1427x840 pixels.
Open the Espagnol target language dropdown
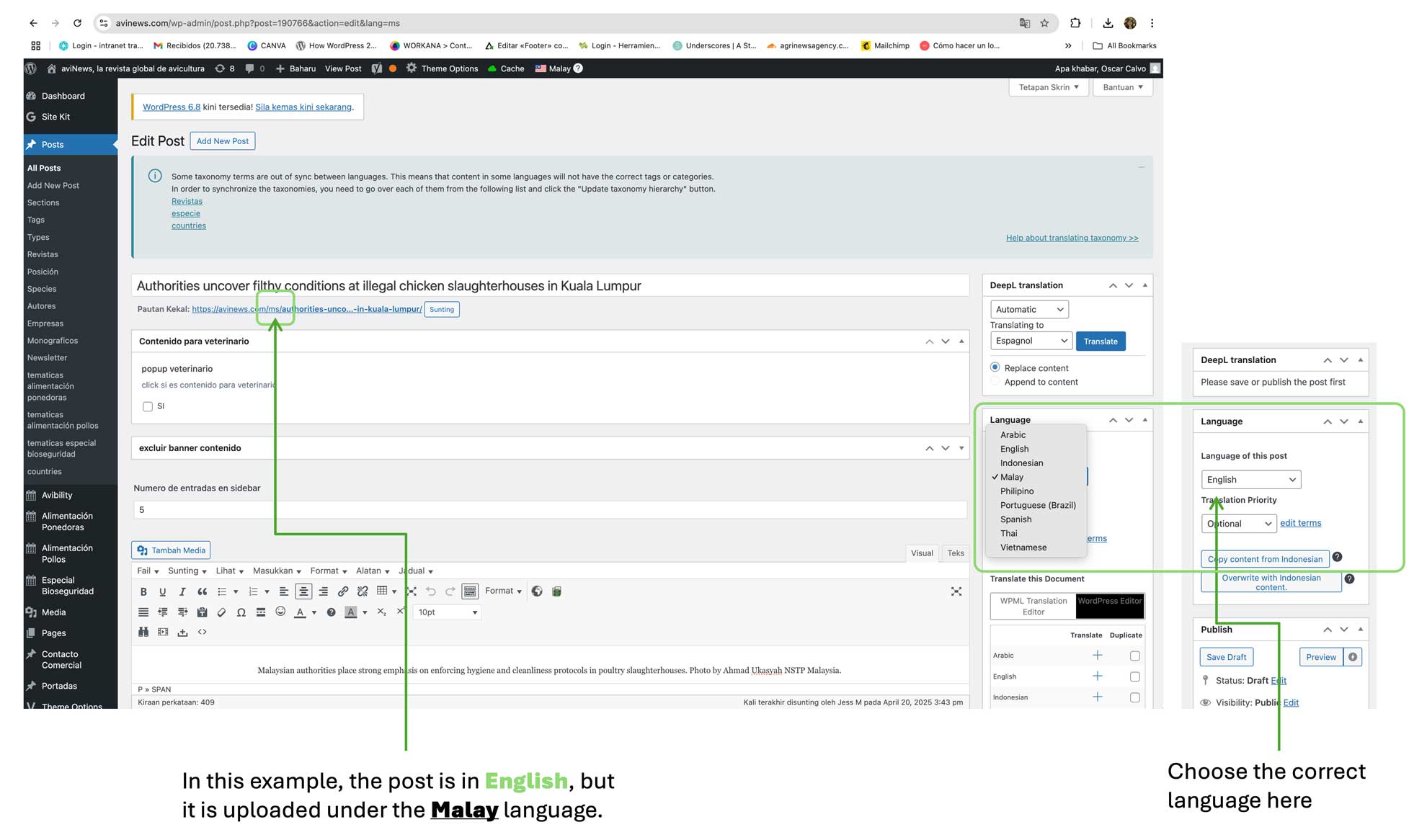[x=1031, y=341]
